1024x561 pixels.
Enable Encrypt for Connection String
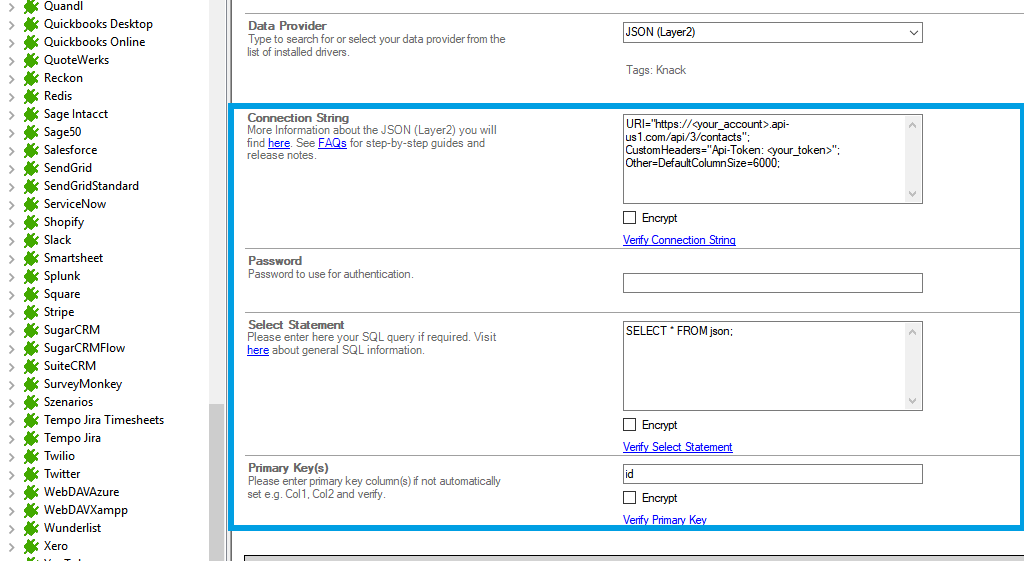click(629, 218)
